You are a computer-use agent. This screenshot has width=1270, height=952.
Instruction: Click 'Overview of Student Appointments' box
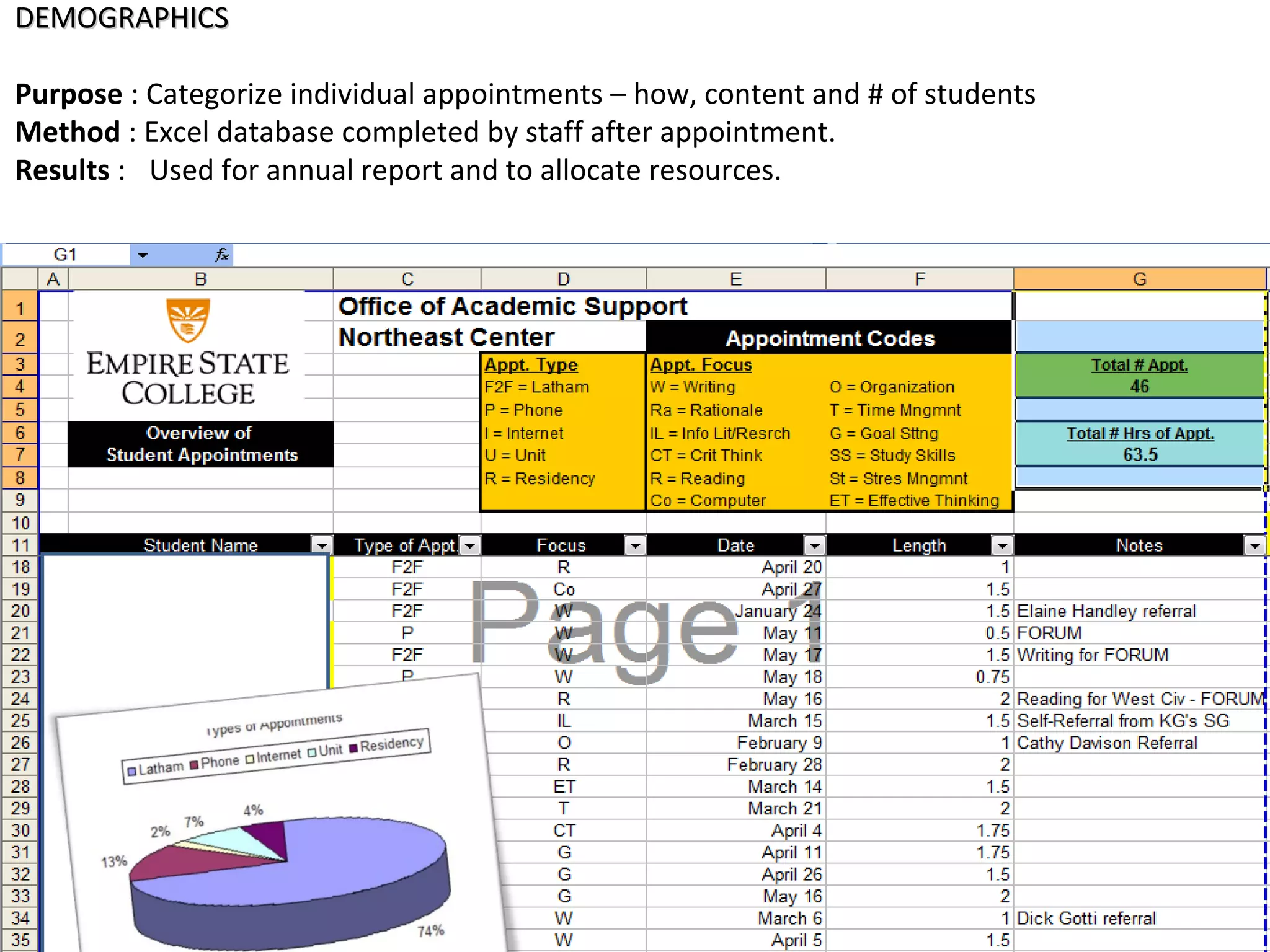[x=201, y=444]
